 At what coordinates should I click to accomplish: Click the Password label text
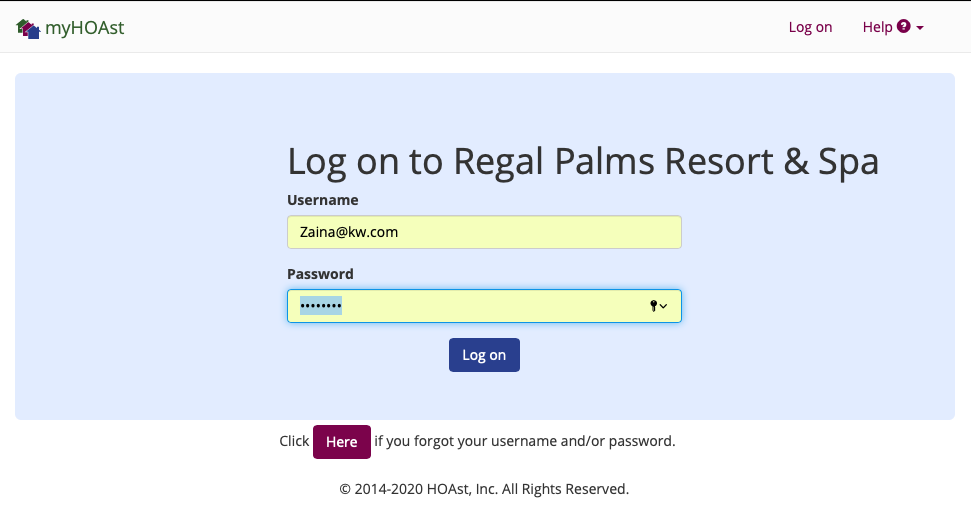pos(320,274)
